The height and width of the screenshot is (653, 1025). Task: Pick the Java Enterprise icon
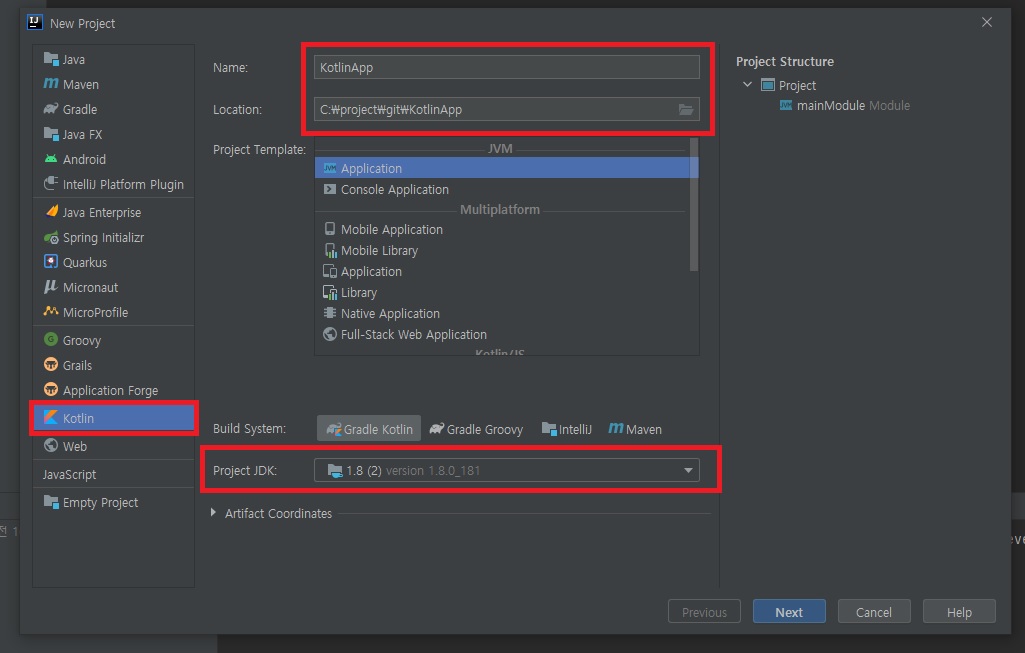coord(52,212)
